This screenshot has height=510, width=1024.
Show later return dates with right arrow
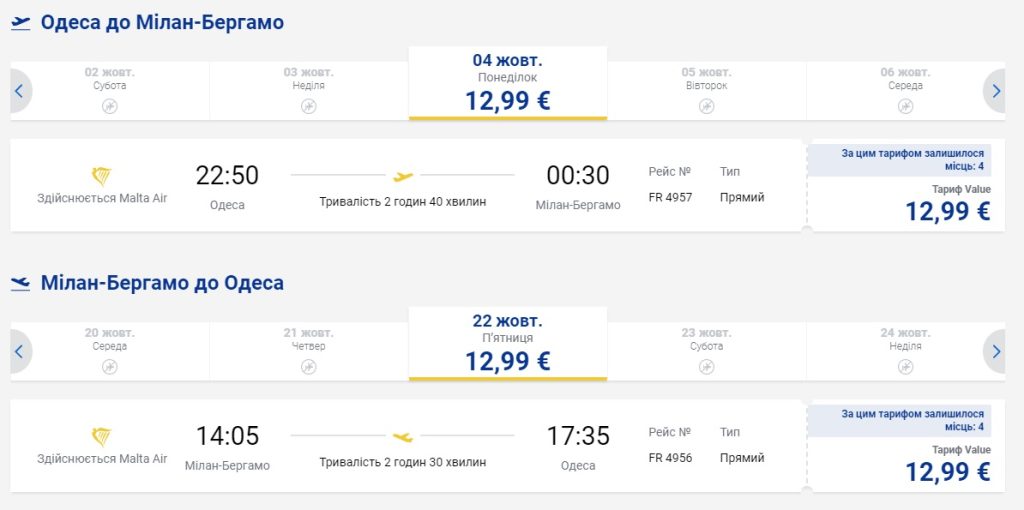click(995, 351)
